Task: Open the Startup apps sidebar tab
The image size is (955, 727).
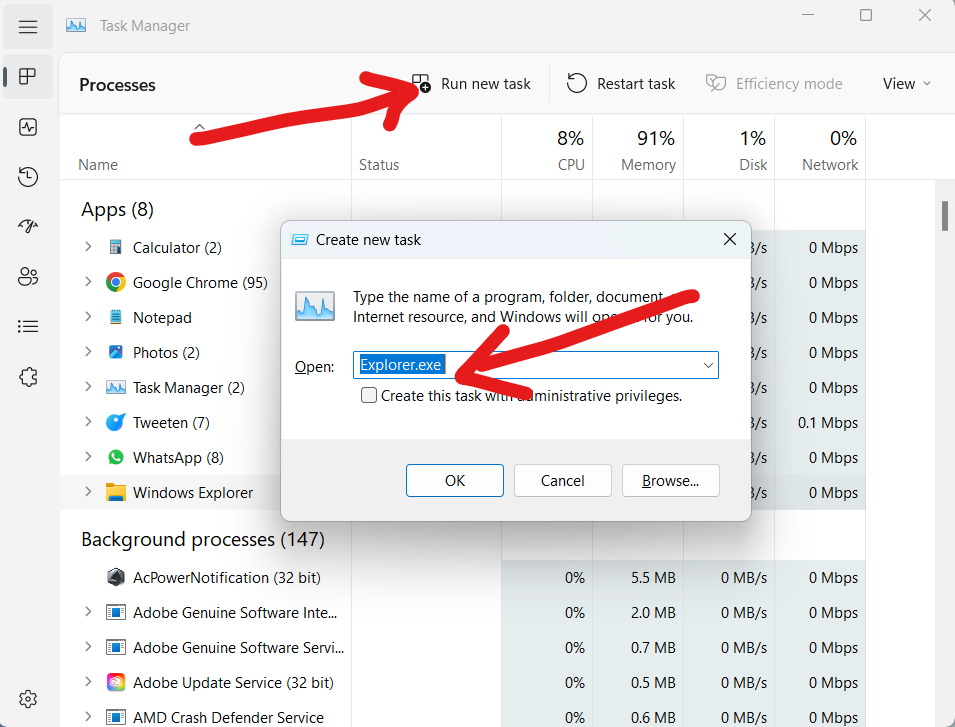Action: coord(28,227)
